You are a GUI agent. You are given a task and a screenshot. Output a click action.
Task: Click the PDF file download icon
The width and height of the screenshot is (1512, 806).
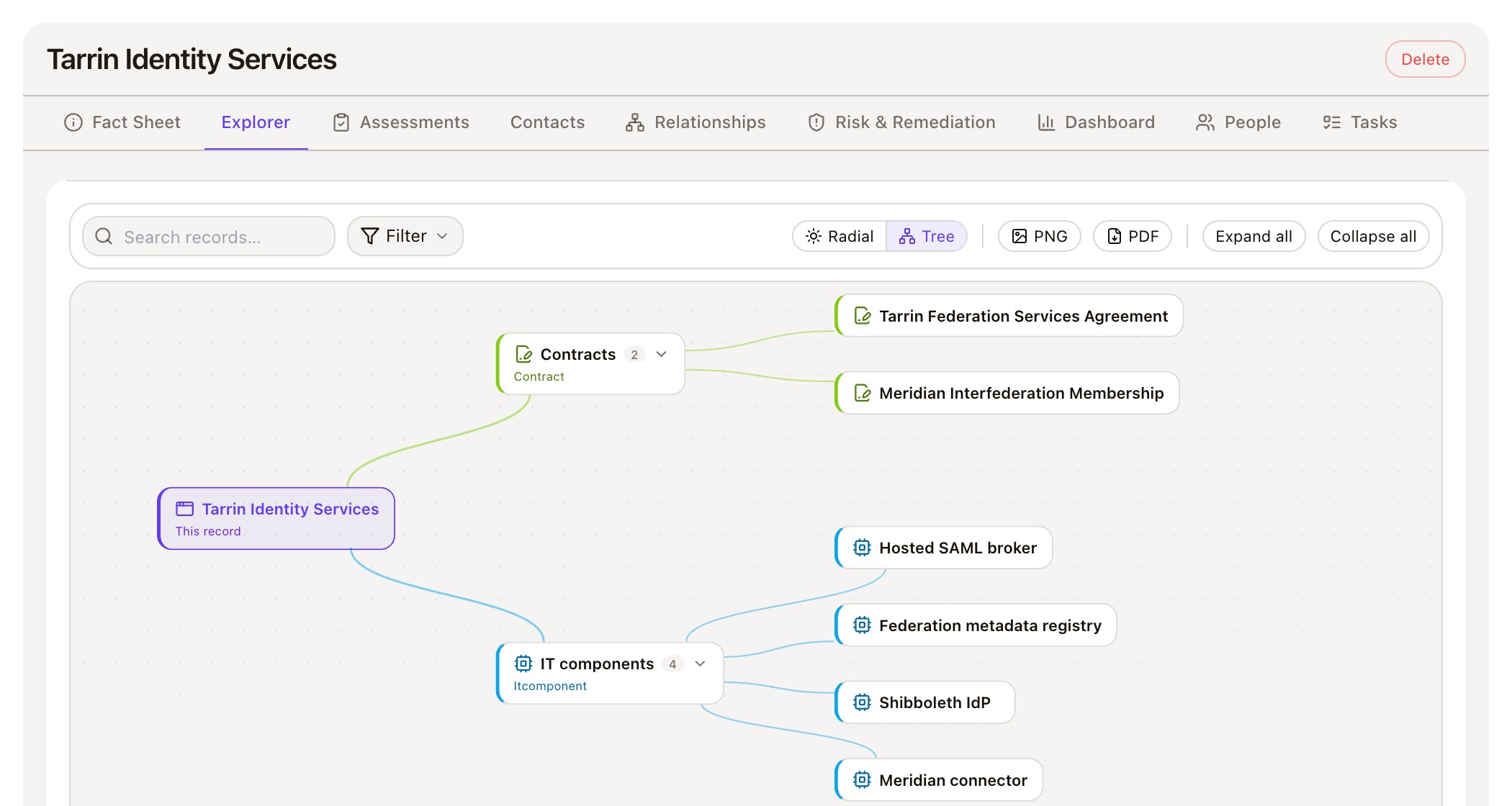click(x=1115, y=236)
